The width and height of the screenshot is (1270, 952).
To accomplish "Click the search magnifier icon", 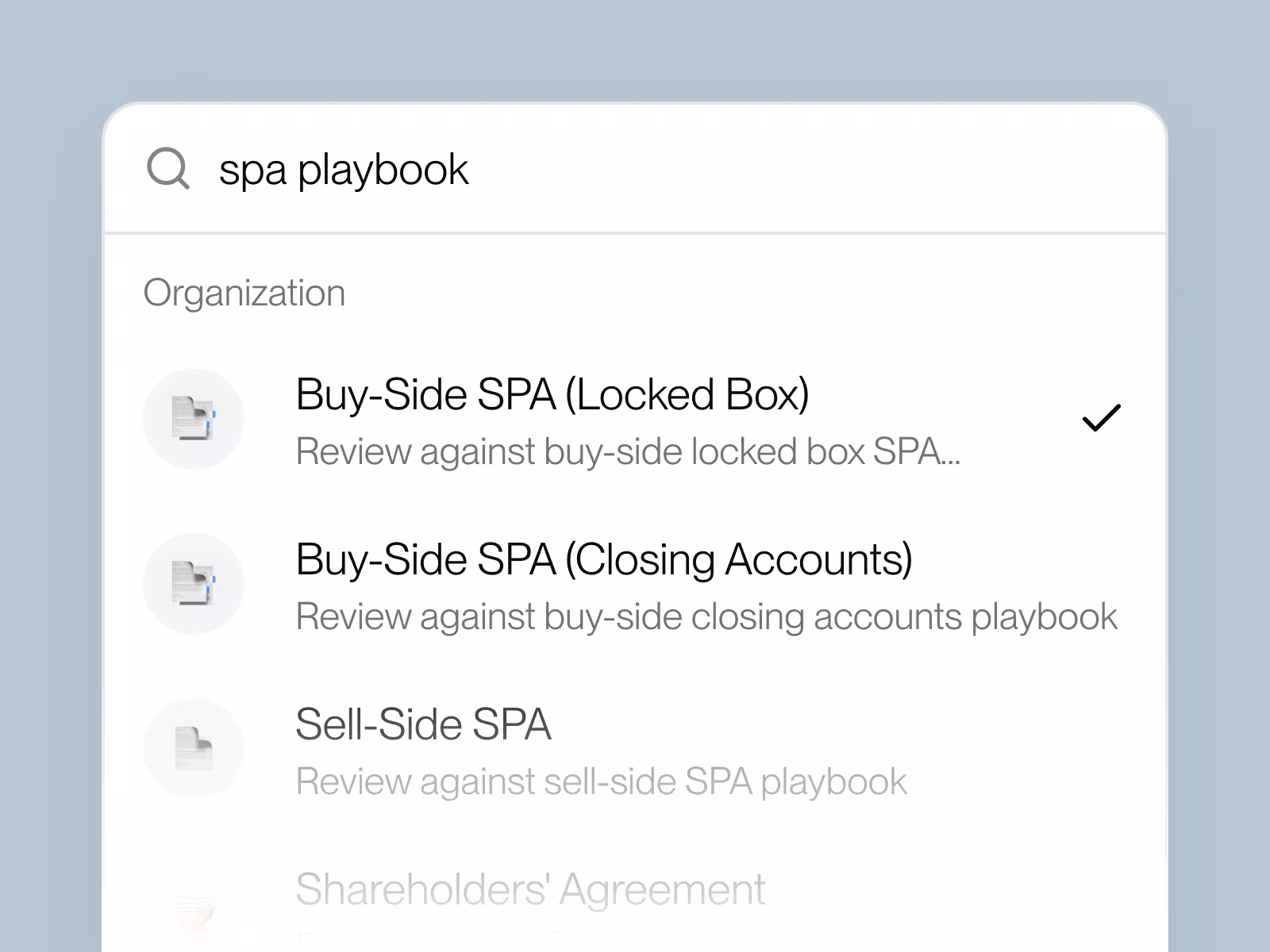I will point(168,169).
